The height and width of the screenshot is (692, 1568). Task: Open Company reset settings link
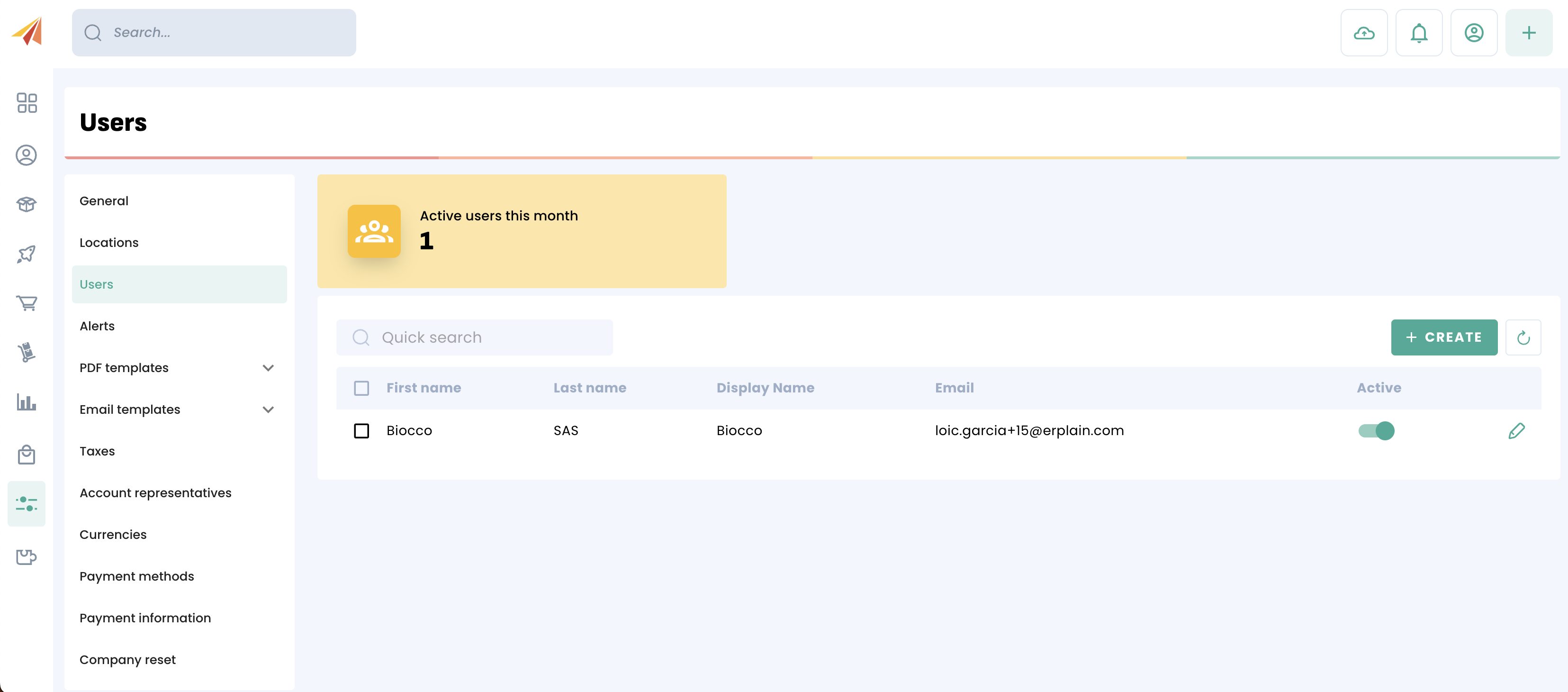[x=128, y=660]
